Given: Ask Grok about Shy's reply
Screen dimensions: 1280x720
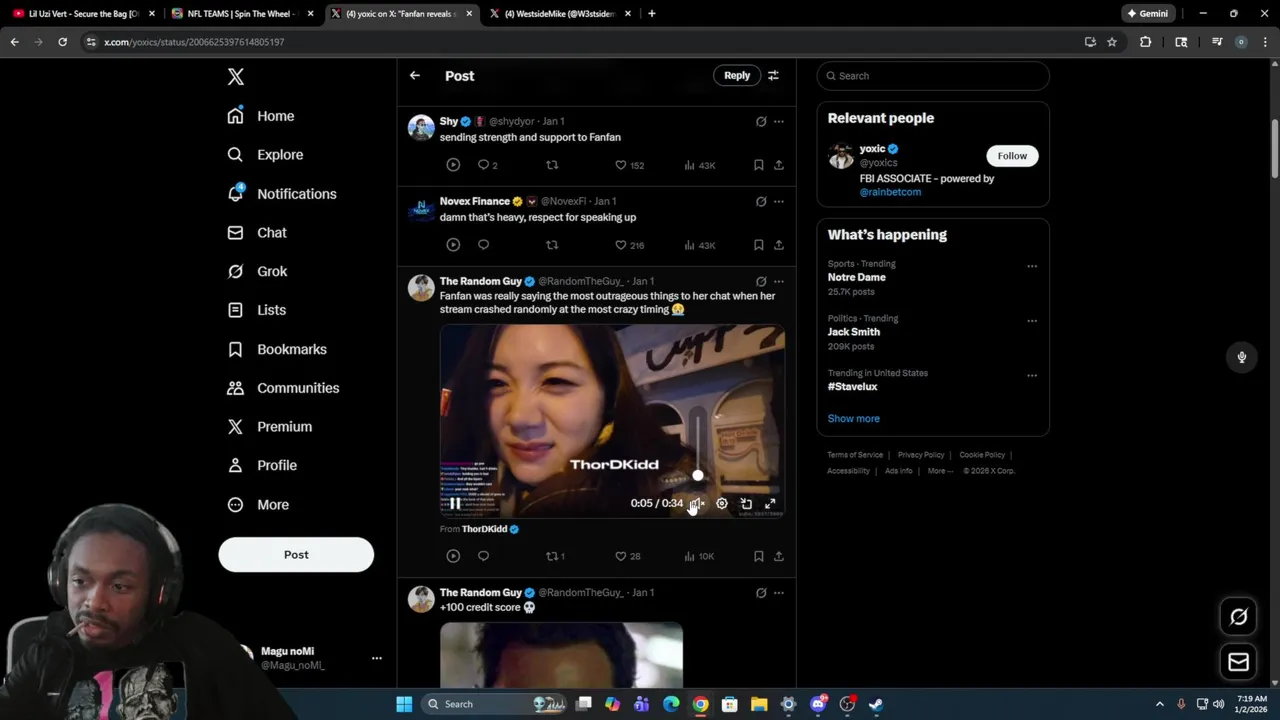Looking at the screenshot, I should coord(761,122).
